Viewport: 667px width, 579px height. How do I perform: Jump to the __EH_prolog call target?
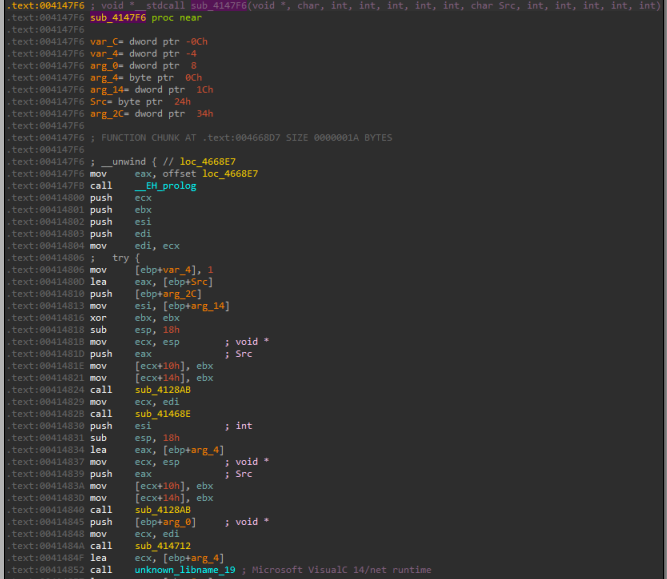[163, 185]
